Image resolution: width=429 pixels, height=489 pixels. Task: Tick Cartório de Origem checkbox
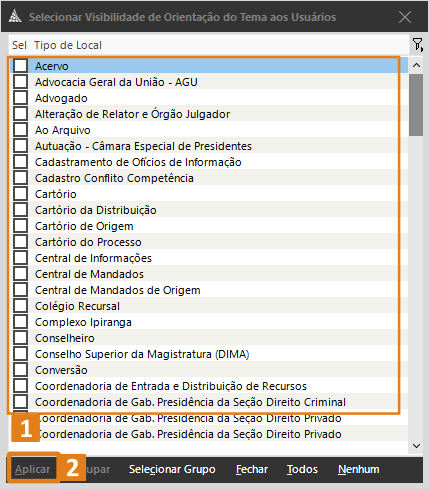[21, 226]
